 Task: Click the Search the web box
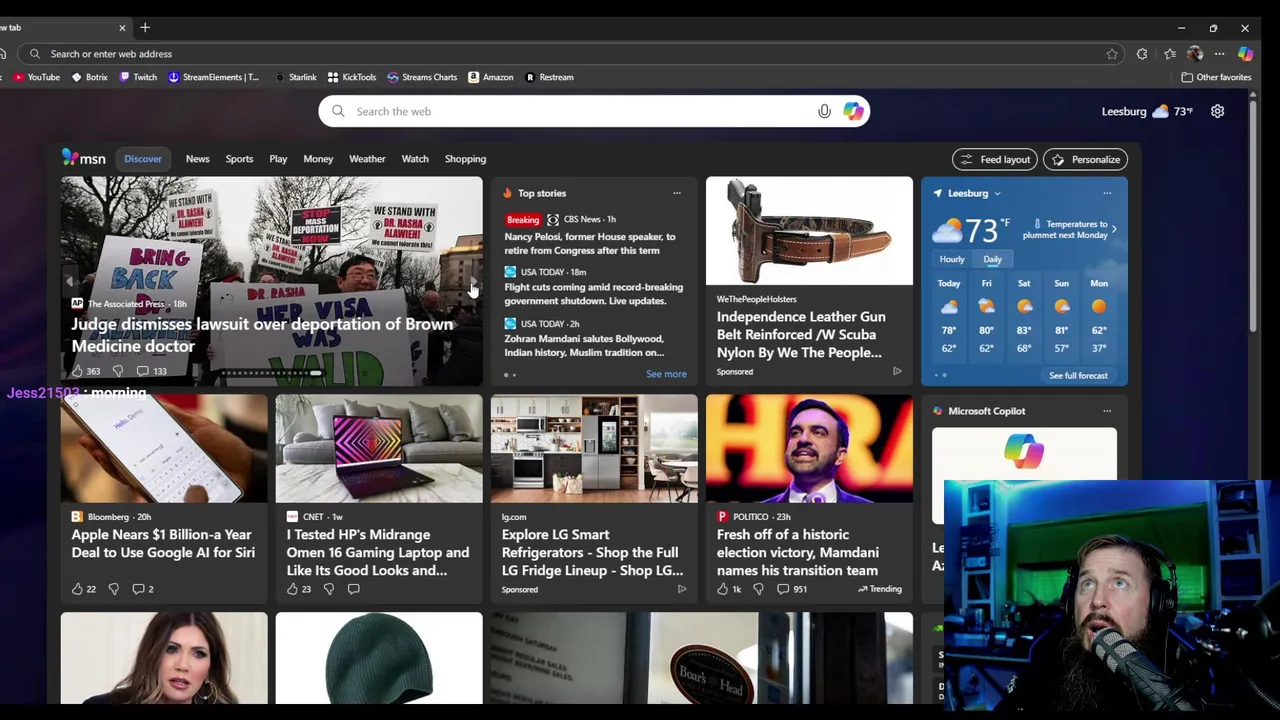coord(594,111)
